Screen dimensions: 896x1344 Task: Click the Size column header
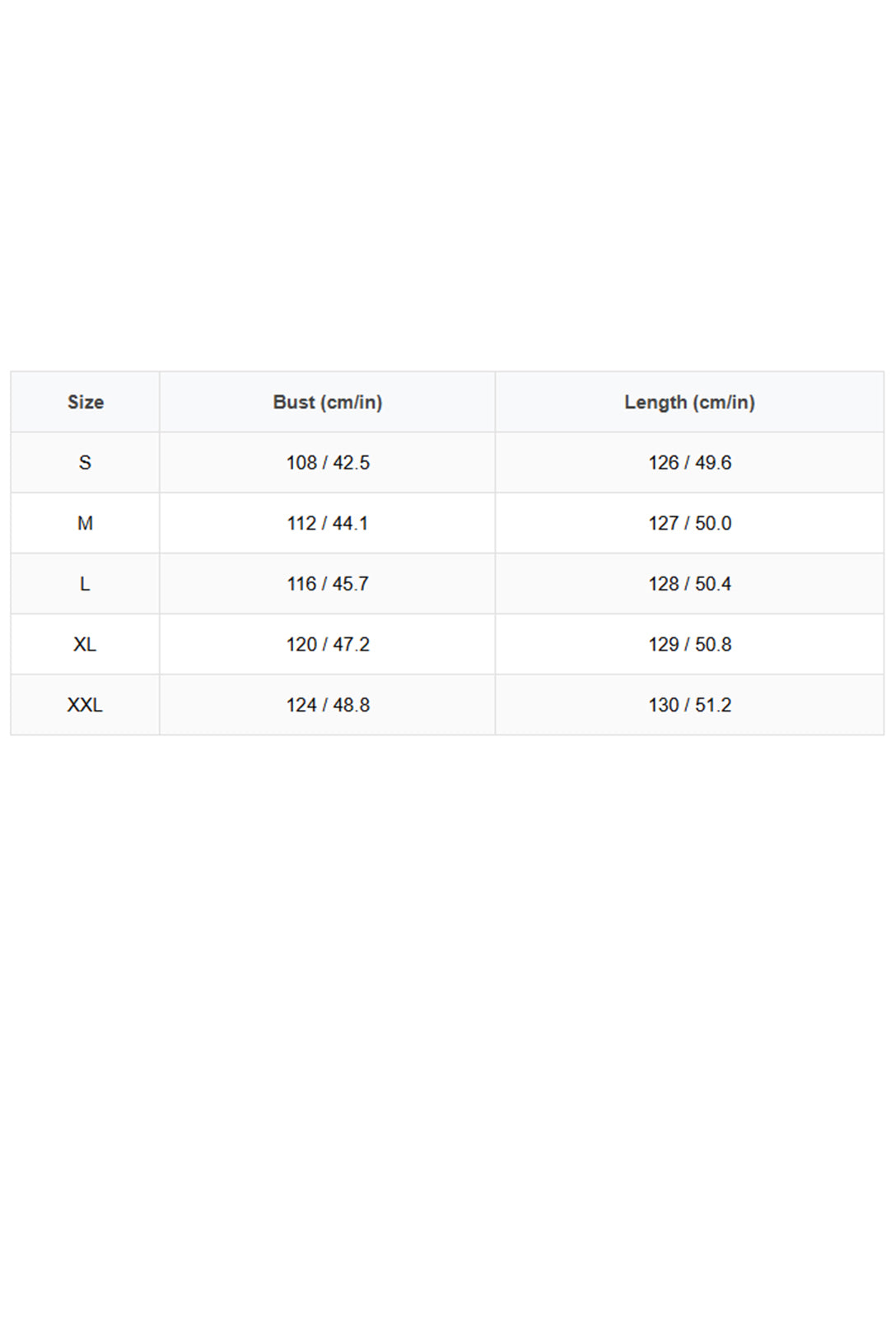(85, 402)
